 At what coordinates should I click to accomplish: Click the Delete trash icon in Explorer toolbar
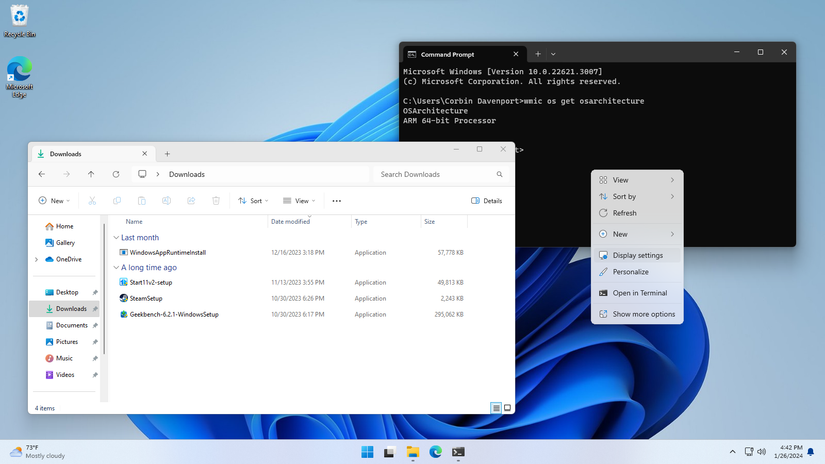coord(216,200)
